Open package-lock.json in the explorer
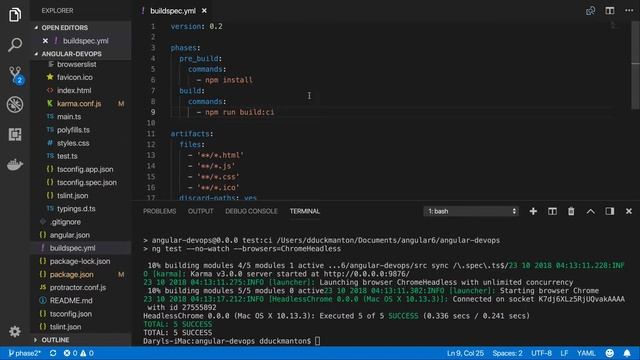The image size is (640, 360). click(x=80, y=261)
